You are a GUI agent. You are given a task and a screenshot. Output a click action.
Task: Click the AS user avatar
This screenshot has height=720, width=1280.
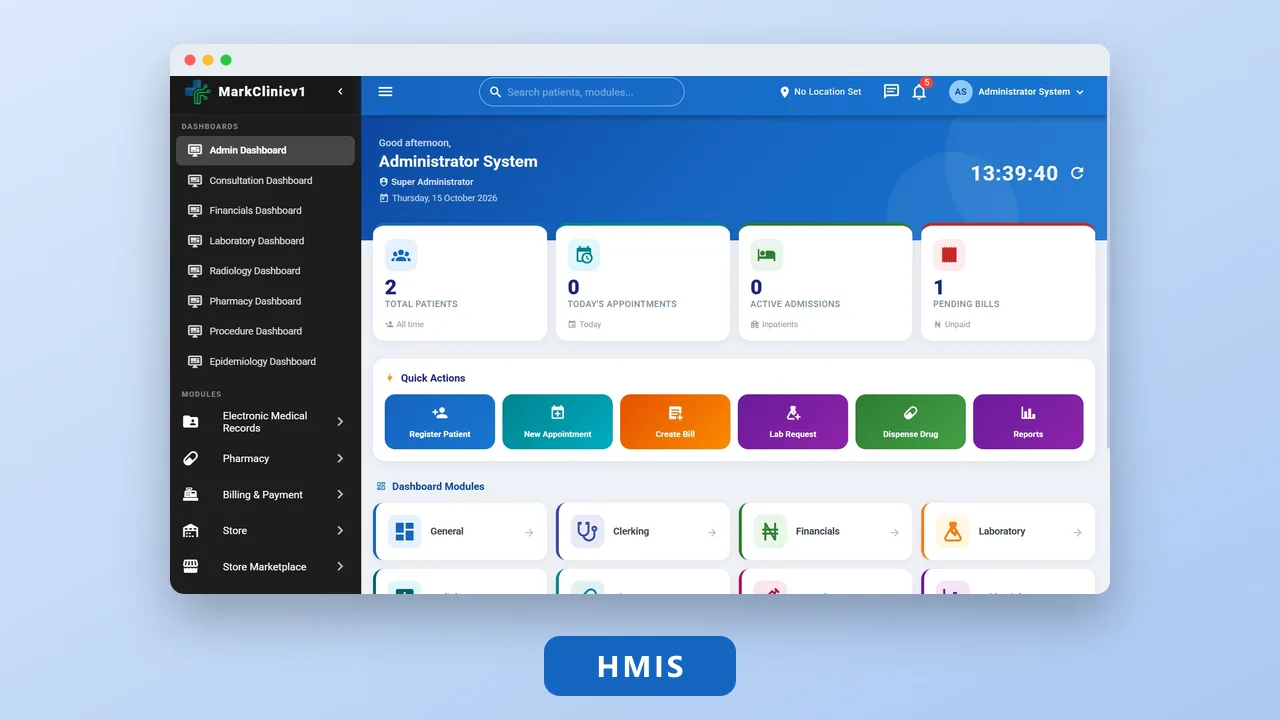961,92
